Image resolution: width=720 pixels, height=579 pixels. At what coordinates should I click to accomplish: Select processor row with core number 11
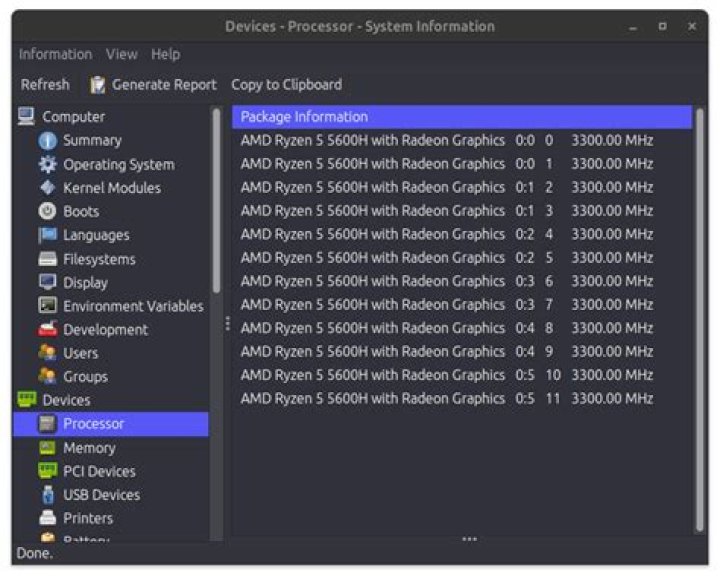461,398
